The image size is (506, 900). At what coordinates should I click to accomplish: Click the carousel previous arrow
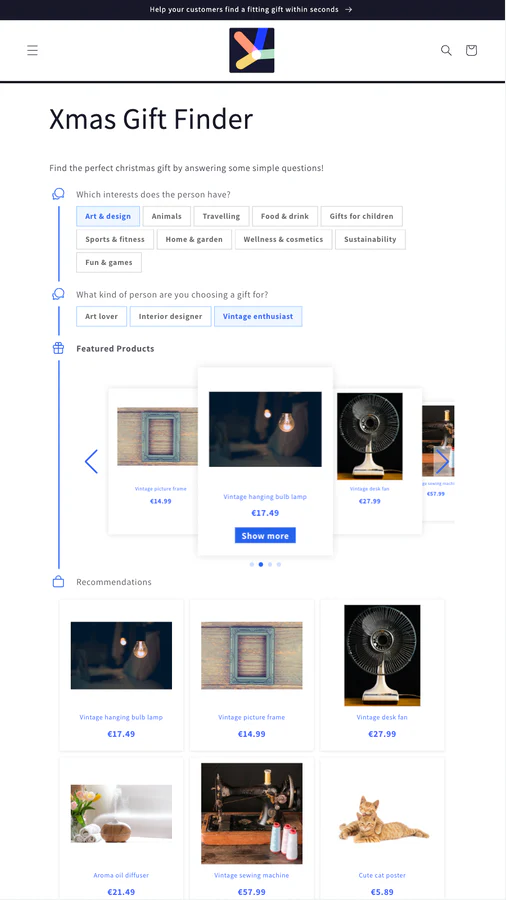91,461
